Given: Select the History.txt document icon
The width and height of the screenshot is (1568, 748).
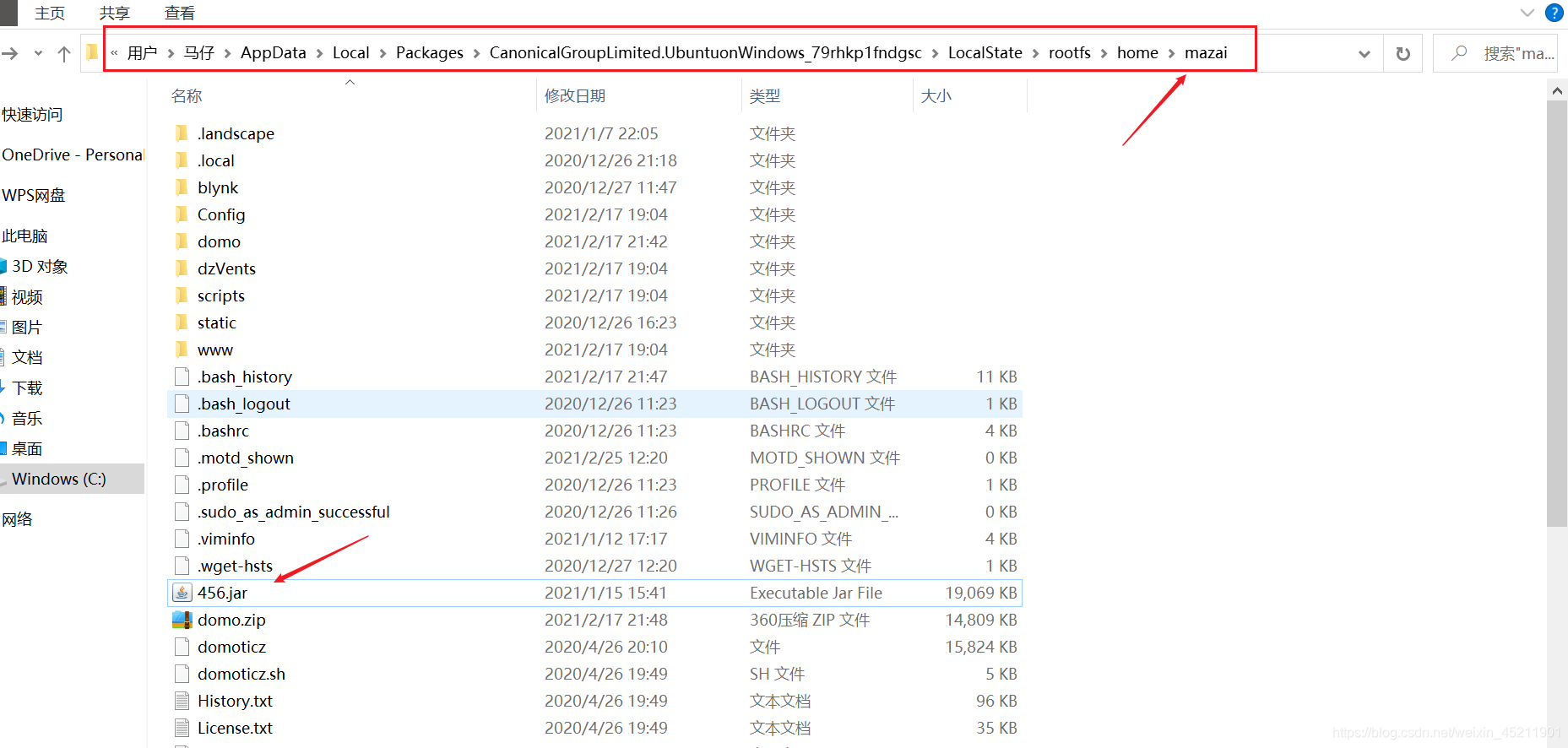Looking at the screenshot, I should [x=182, y=701].
